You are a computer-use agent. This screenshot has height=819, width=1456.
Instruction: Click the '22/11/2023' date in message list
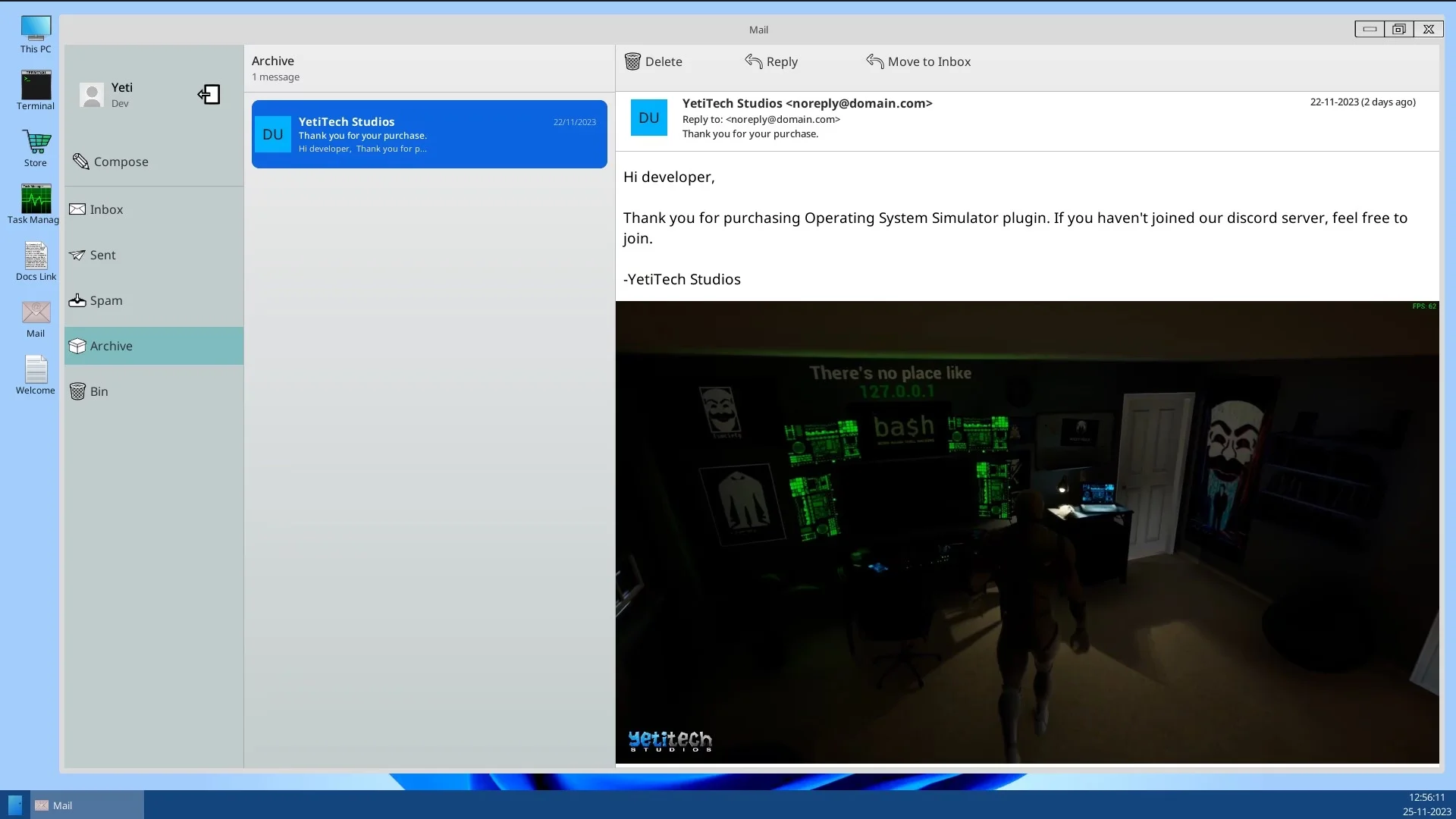pyautogui.click(x=574, y=121)
